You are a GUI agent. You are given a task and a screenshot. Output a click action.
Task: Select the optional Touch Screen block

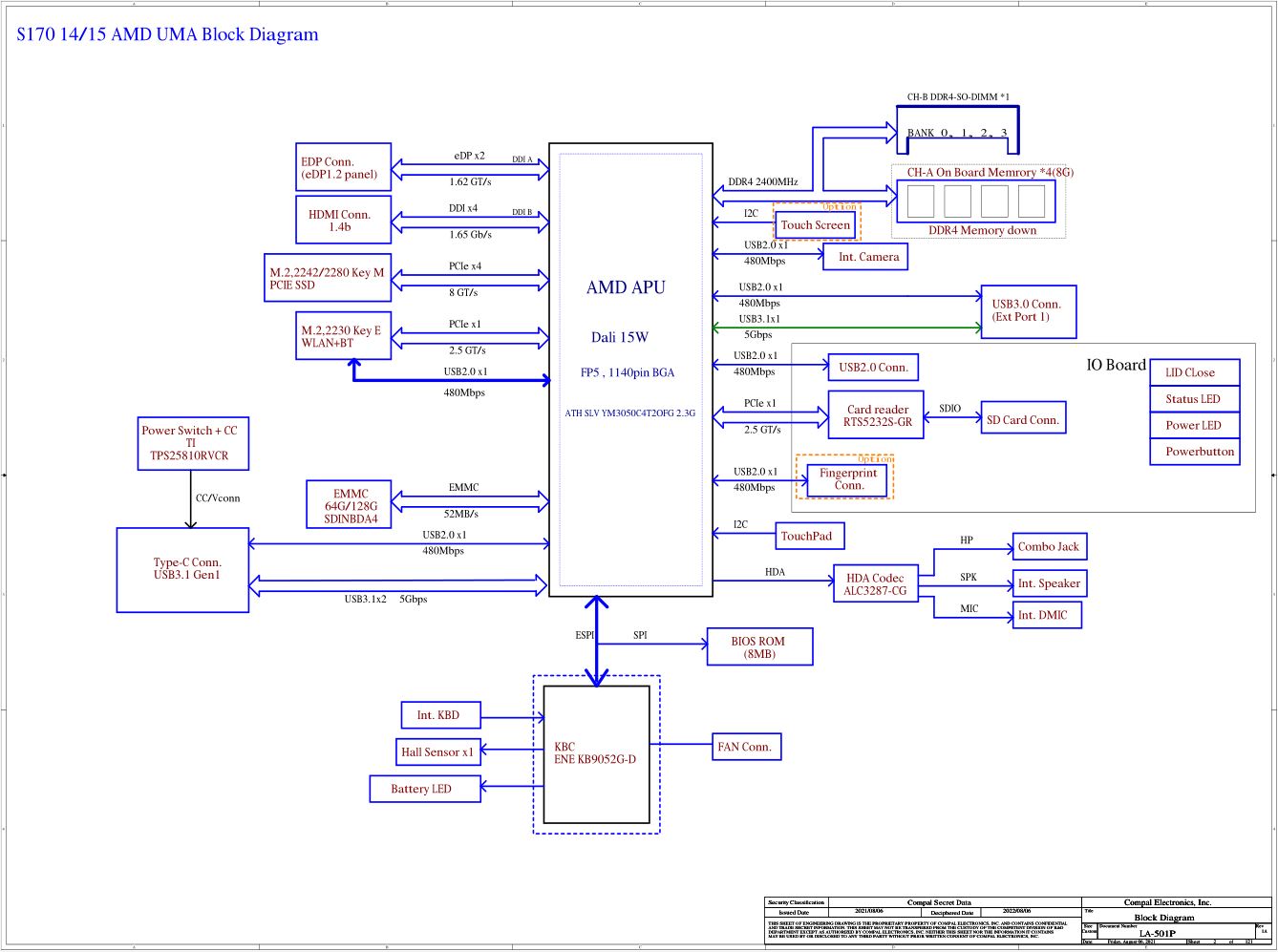(815, 225)
